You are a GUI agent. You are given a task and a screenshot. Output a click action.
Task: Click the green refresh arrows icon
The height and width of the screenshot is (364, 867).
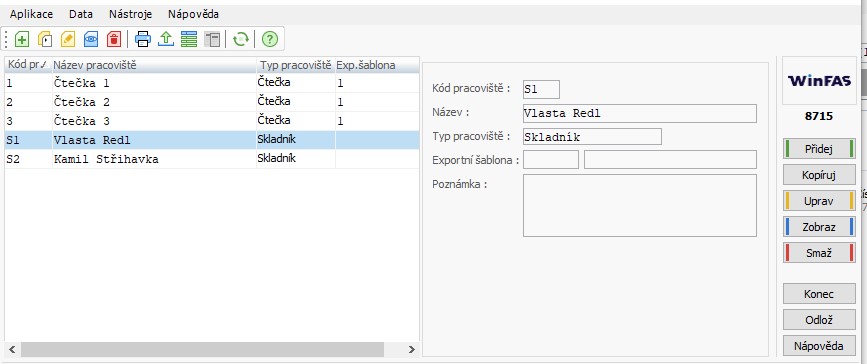click(x=241, y=39)
